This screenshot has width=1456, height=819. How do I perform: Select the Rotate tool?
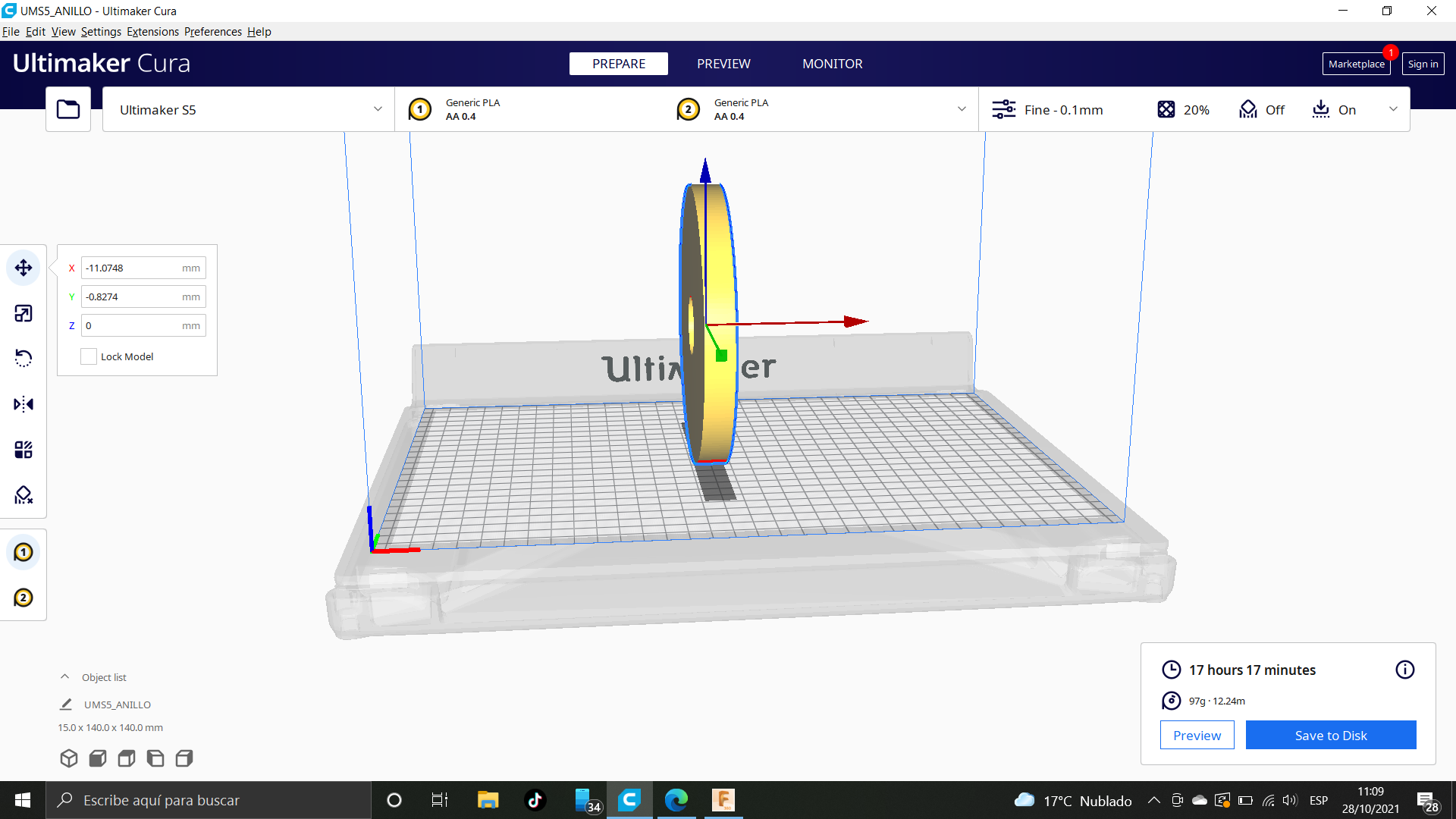(x=24, y=358)
